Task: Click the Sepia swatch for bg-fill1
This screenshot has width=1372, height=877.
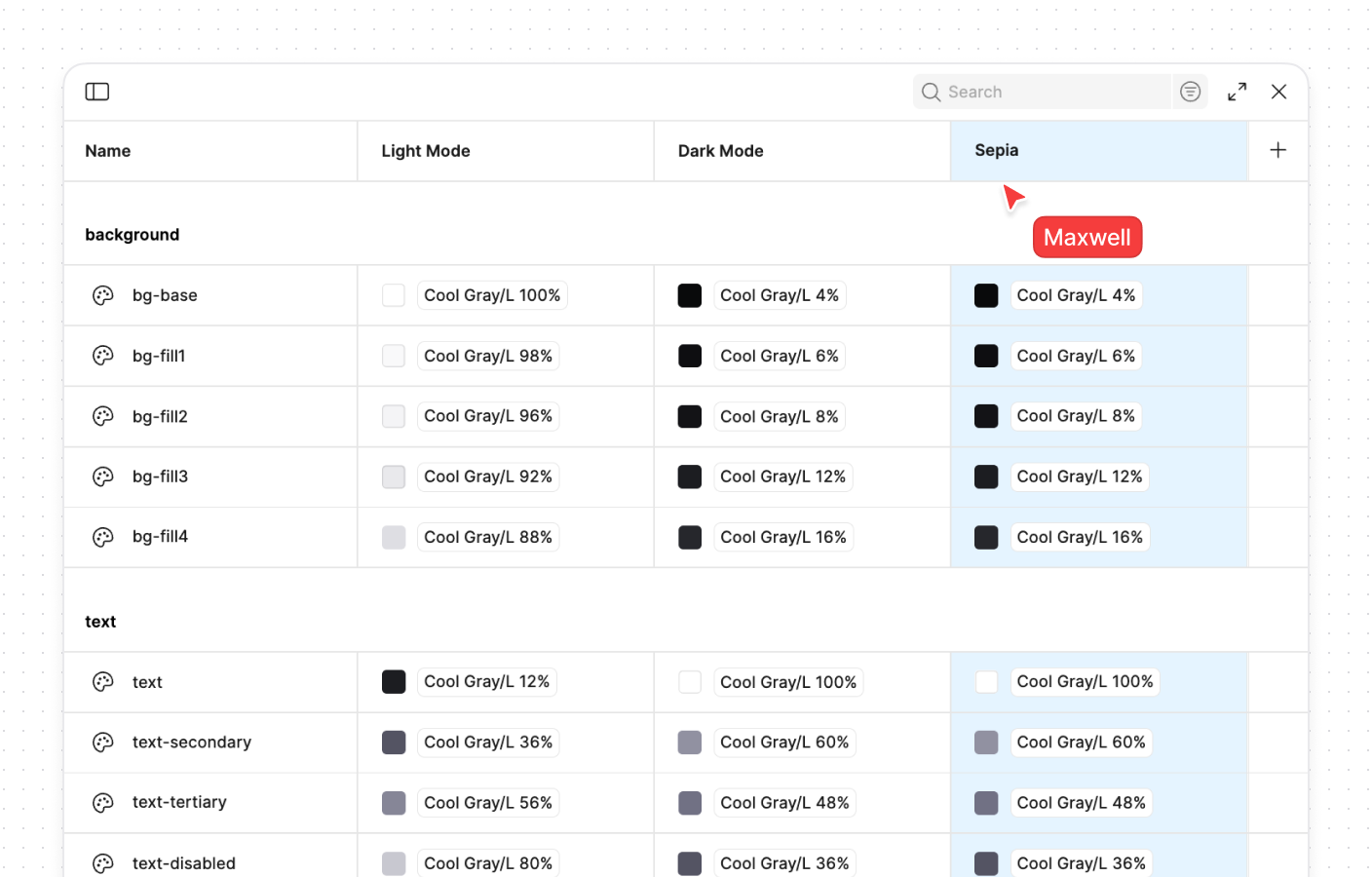Action: pyautogui.click(x=986, y=356)
